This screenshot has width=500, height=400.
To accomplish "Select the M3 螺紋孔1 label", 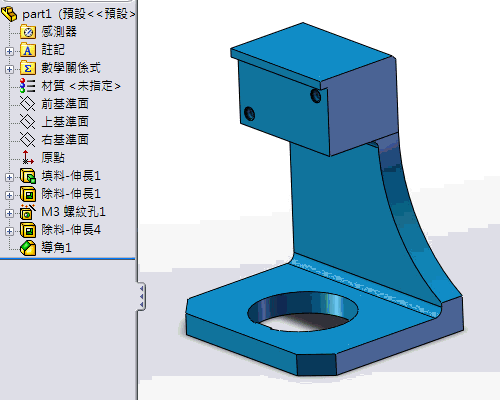I will [73, 212].
